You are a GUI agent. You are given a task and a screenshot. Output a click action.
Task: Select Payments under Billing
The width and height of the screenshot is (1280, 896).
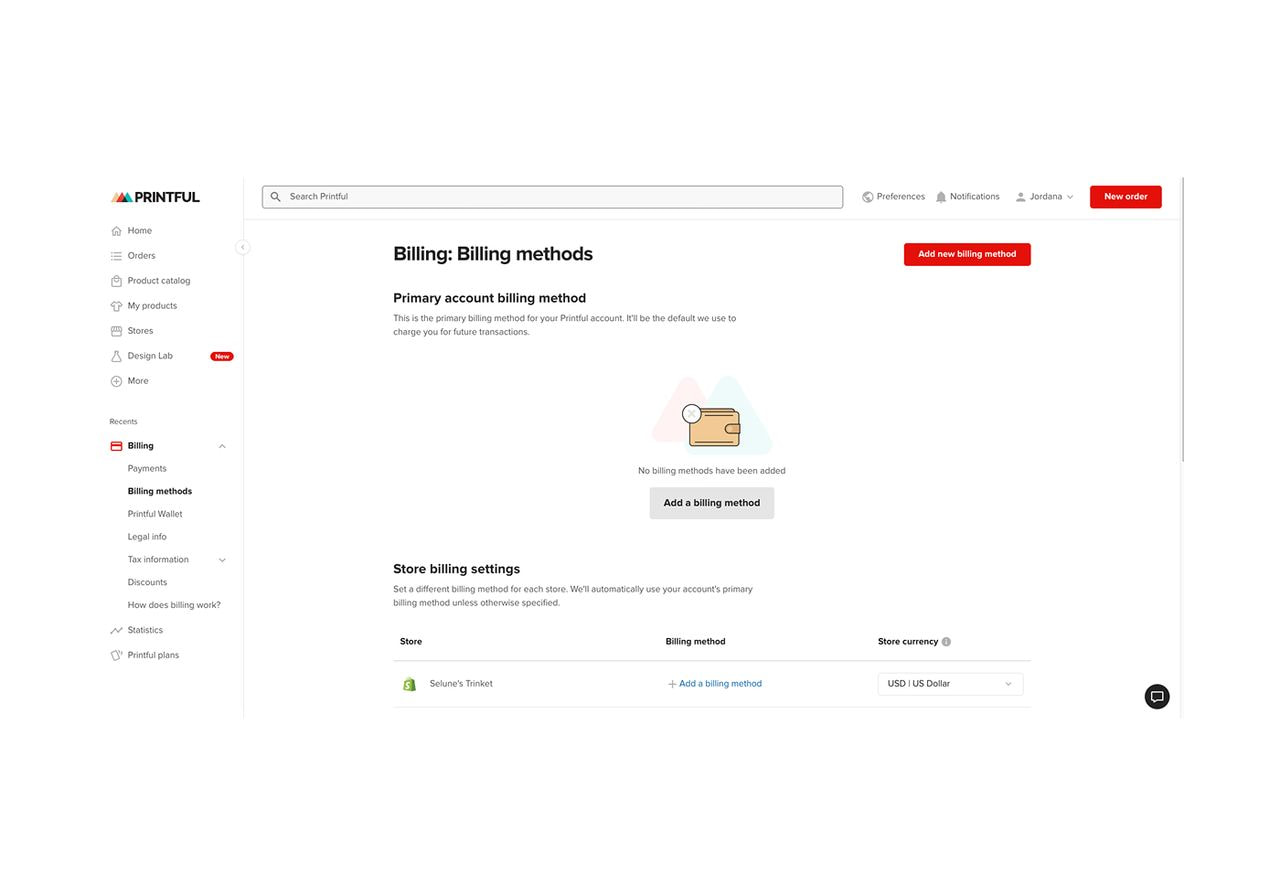[147, 469]
